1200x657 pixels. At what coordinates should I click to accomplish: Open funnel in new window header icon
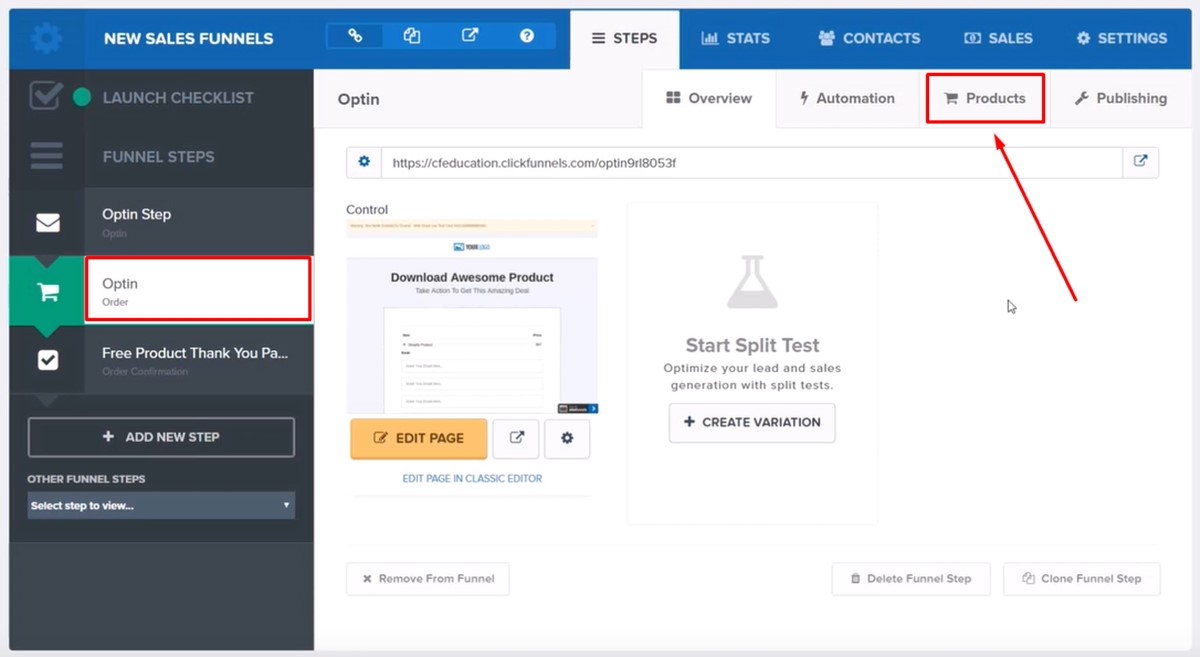pyautogui.click(x=469, y=36)
